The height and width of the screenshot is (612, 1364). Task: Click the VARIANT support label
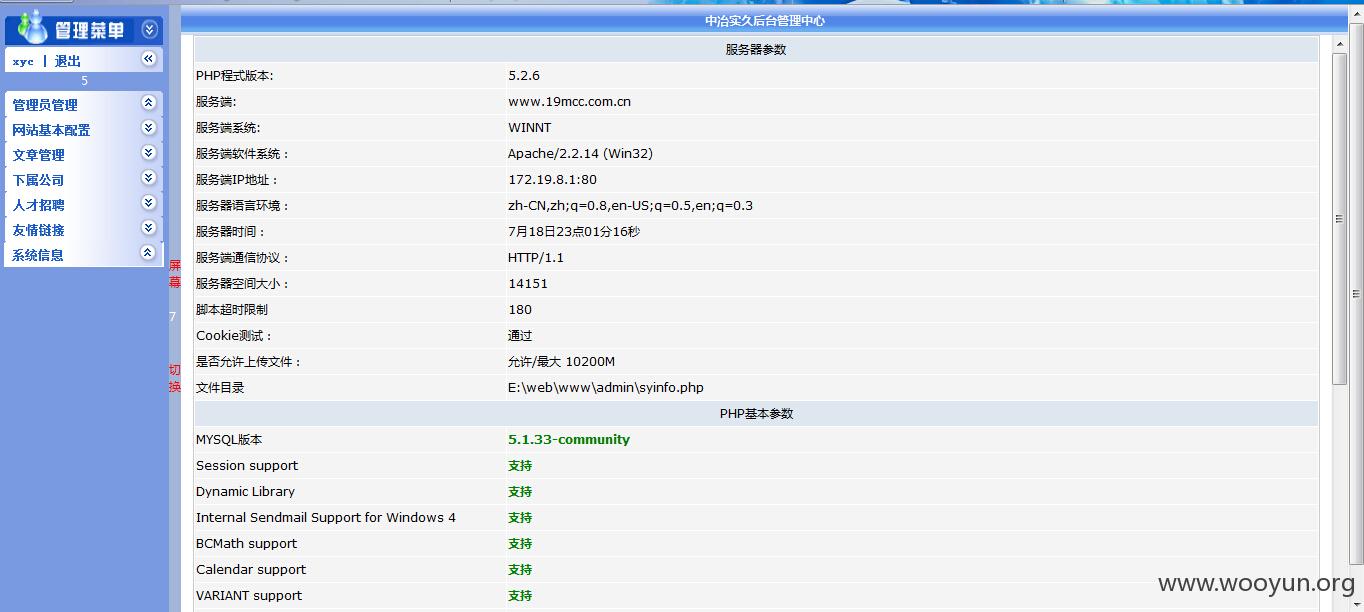tap(249, 596)
